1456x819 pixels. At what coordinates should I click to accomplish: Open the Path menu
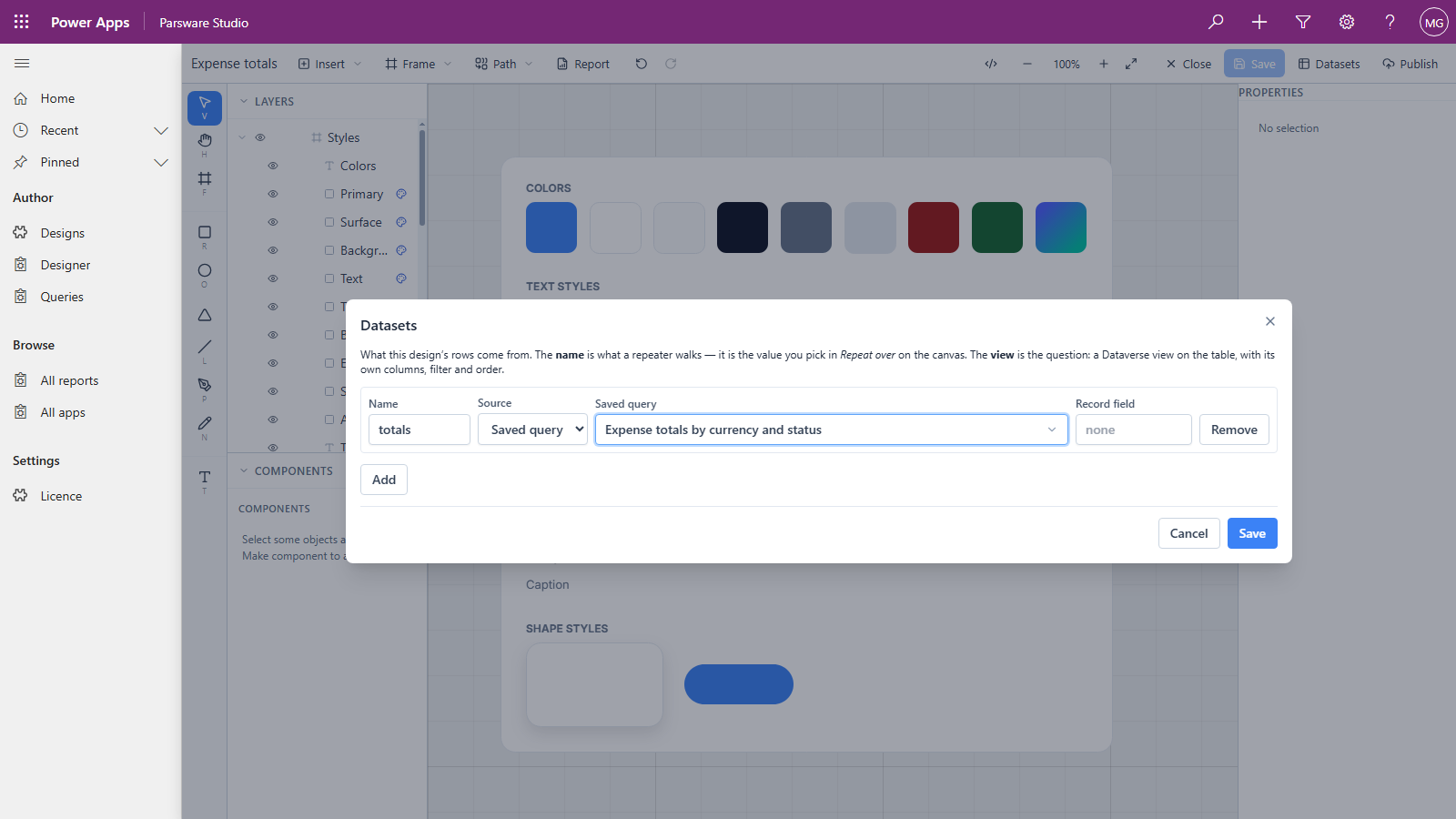point(504,64)
